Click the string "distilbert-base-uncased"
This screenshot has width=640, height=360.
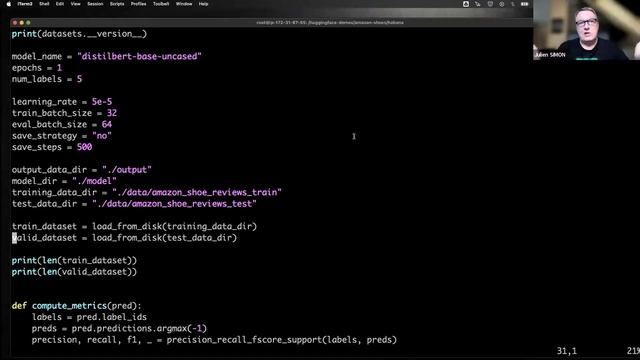click(139, 56)
